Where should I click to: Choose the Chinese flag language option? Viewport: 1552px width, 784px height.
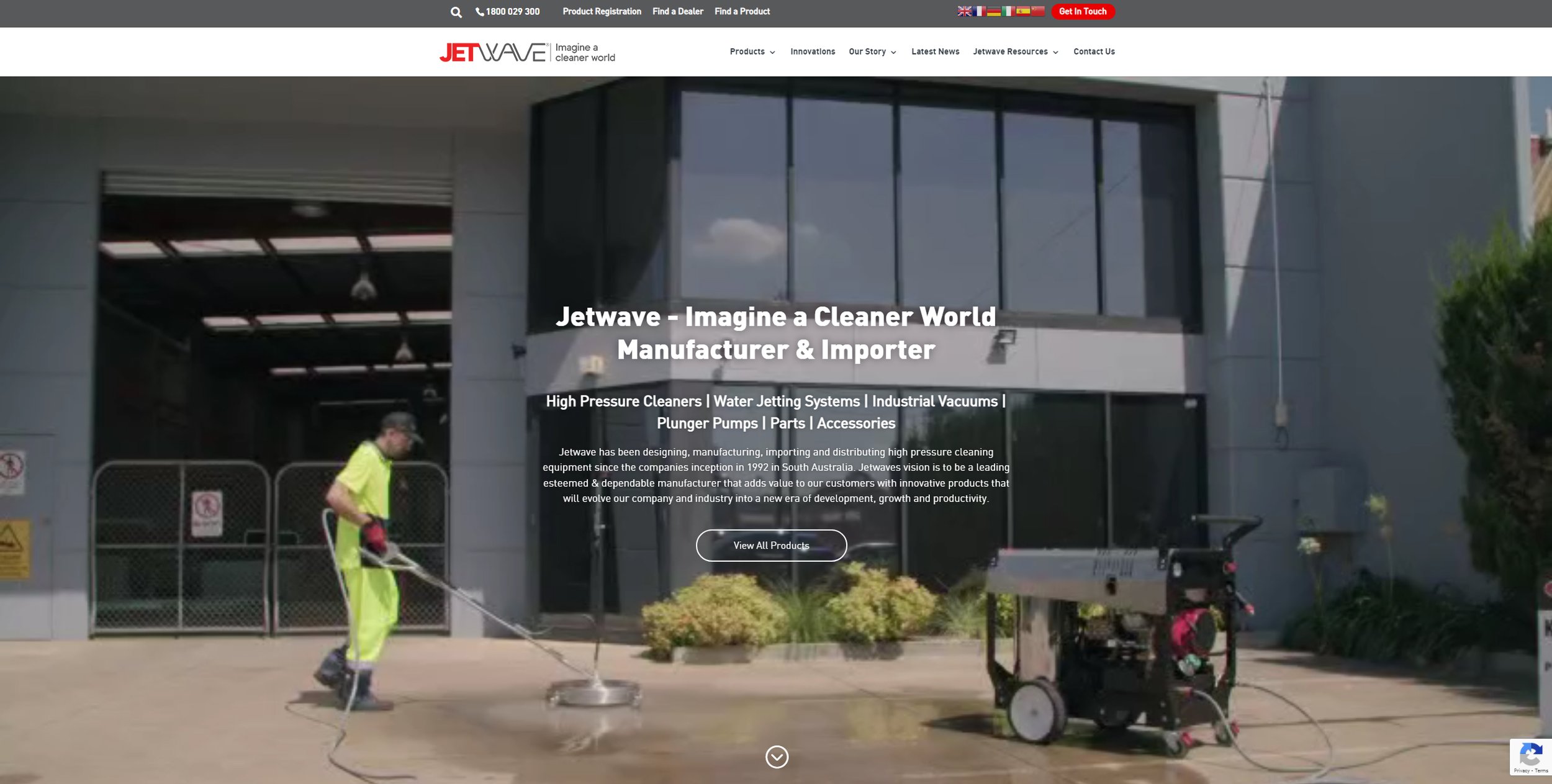tap(1038, 11)
